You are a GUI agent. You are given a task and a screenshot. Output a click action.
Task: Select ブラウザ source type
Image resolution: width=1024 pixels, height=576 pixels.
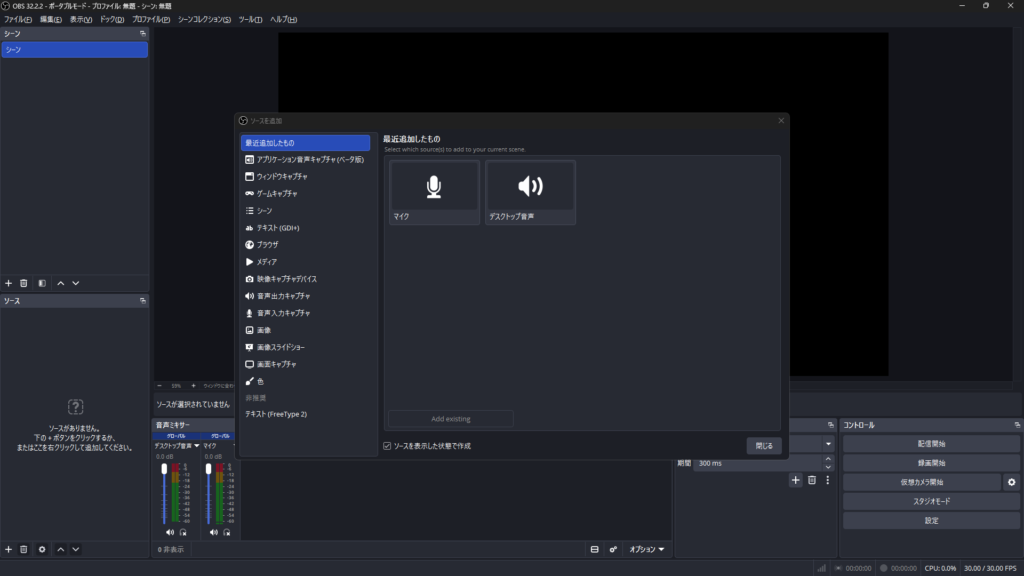(305, 244)
